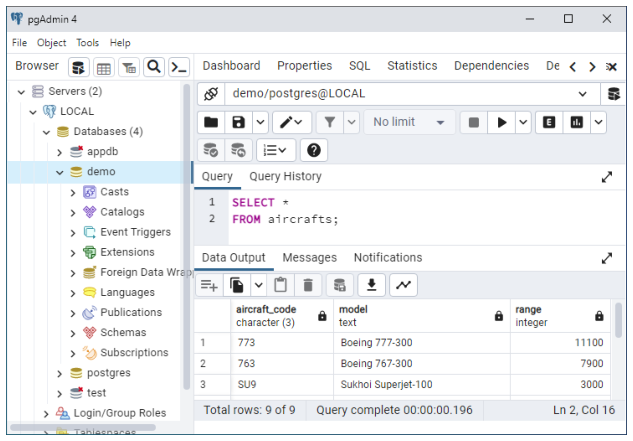Viewport: 633px width, 441px height.
Task: Select the postgres database in tree
Action: (109, 373)
